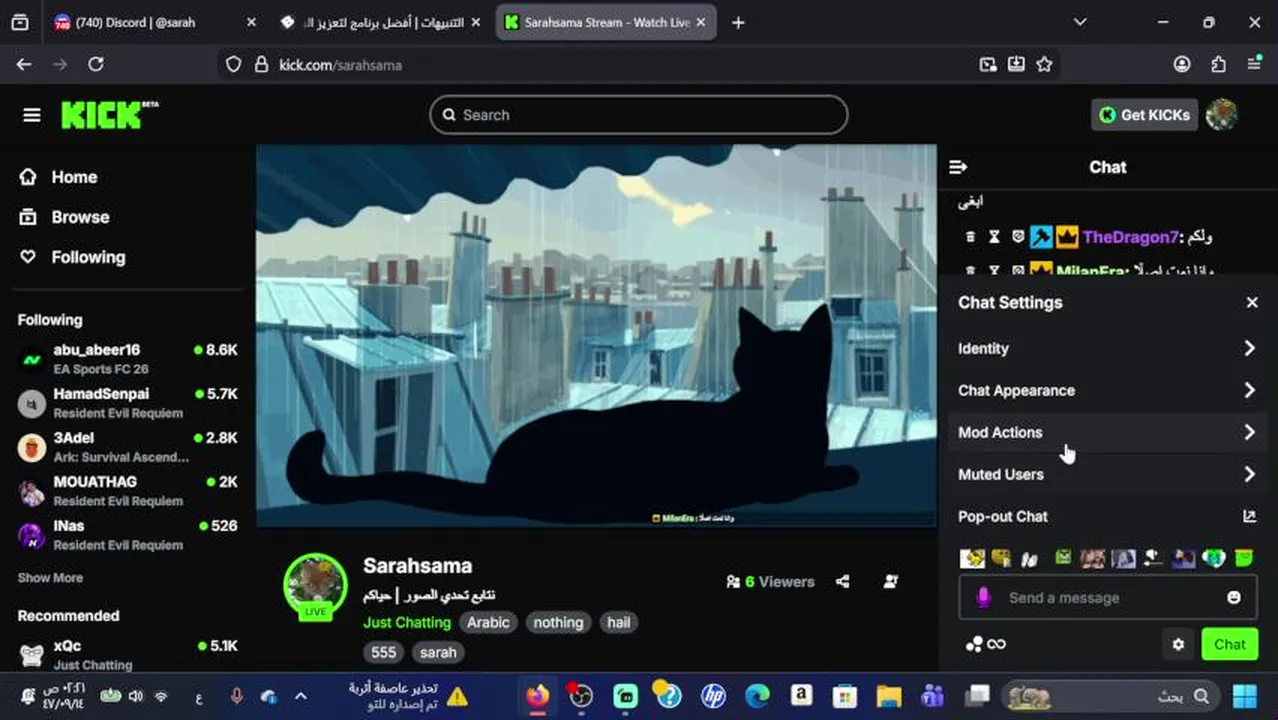The width and height of the screenshot is (1278, 720).
Task: Open Pop-out Chat
Action: (x=1106, y=516)
